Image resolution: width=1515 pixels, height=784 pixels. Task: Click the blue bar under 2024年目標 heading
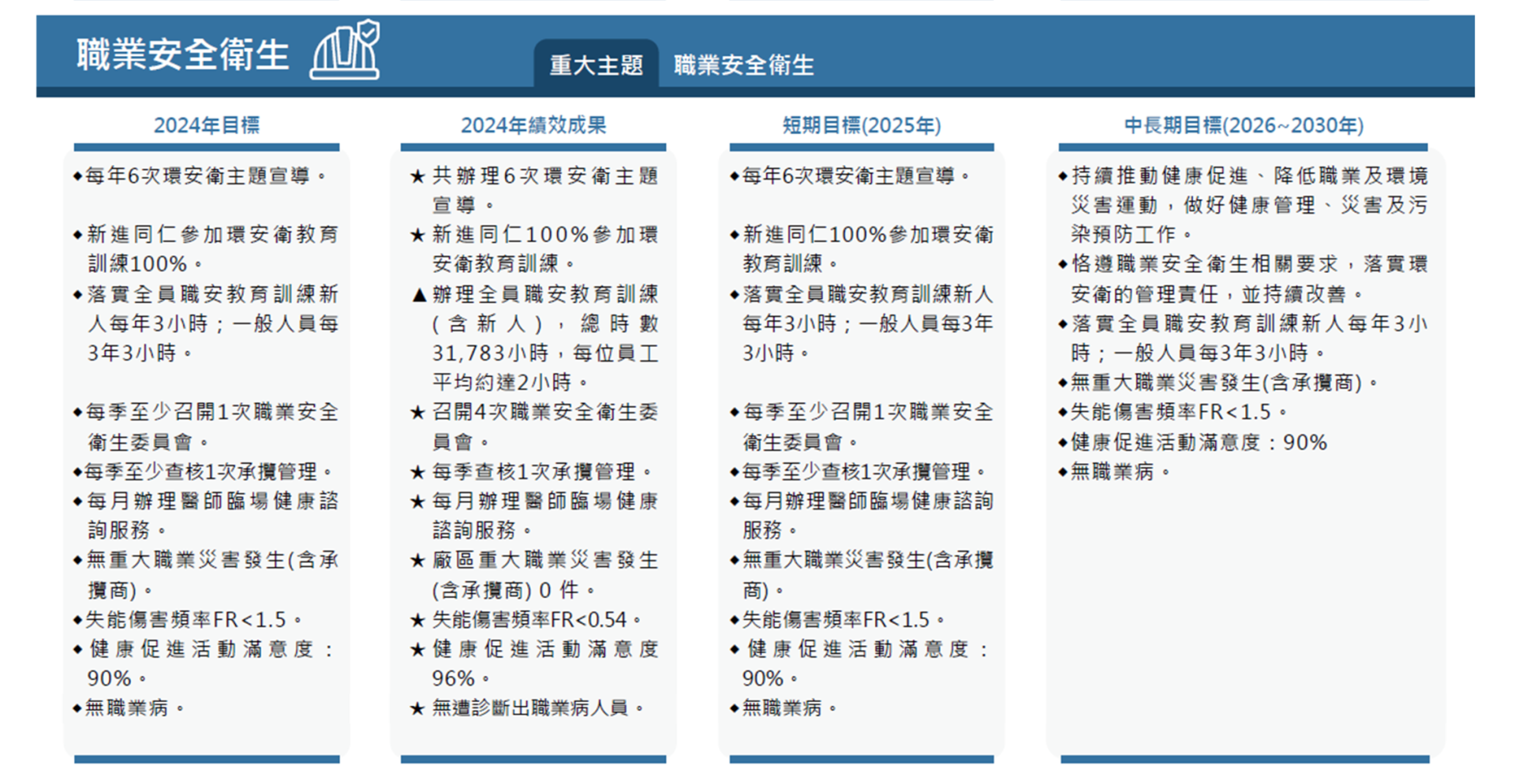tap(206, 147)
